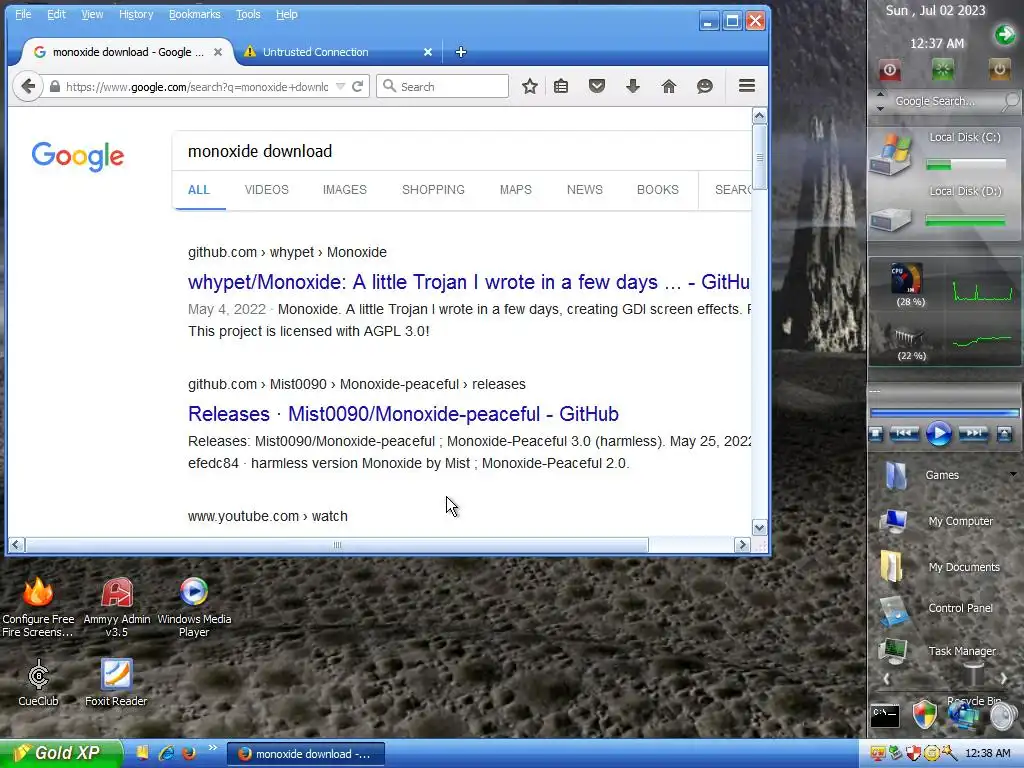Select the MAPS search filter
Image resolution: width=1024 pixels, height=768 pixels.
[x=515, y=189]
